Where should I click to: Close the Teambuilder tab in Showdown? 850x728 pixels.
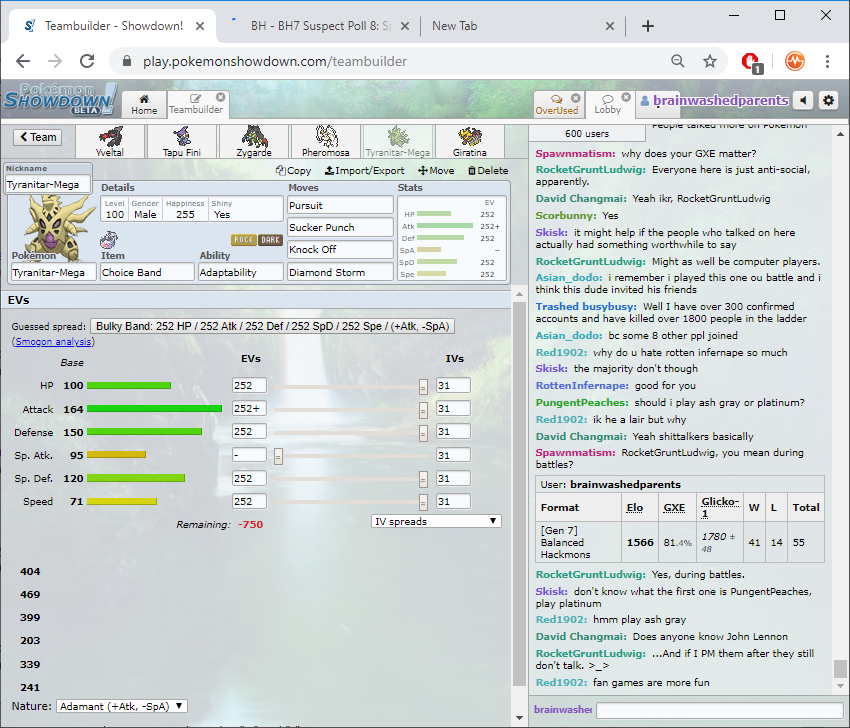221,97
